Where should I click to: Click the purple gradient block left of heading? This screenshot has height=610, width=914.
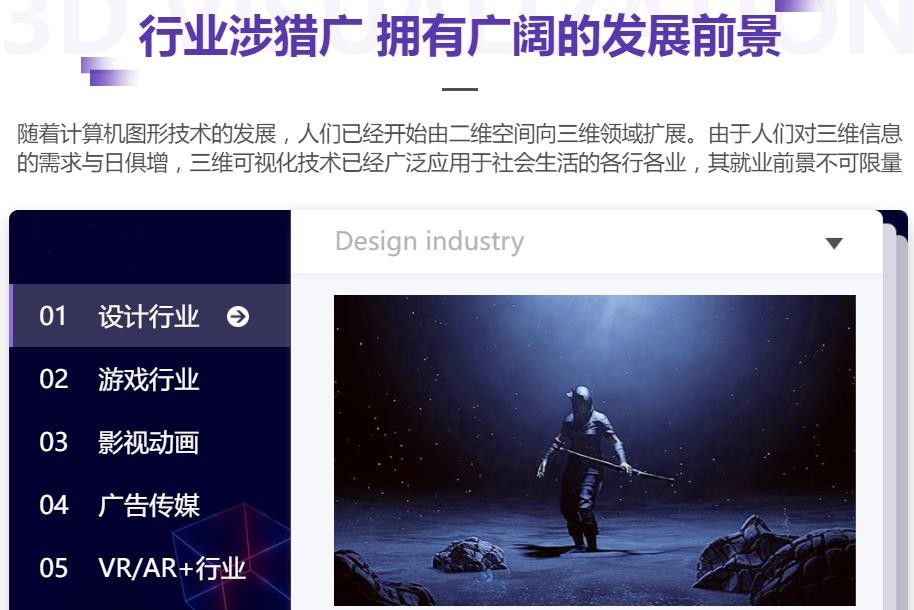110,72
